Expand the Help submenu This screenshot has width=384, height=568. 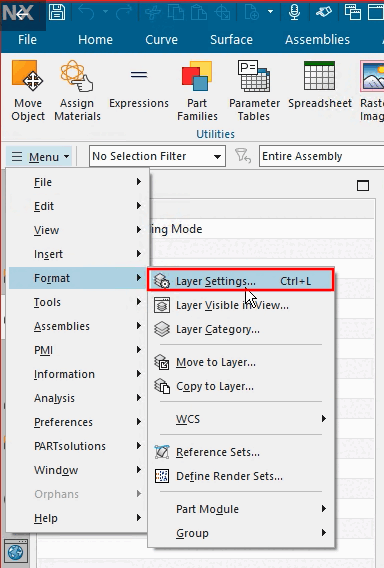pos(78,518)
